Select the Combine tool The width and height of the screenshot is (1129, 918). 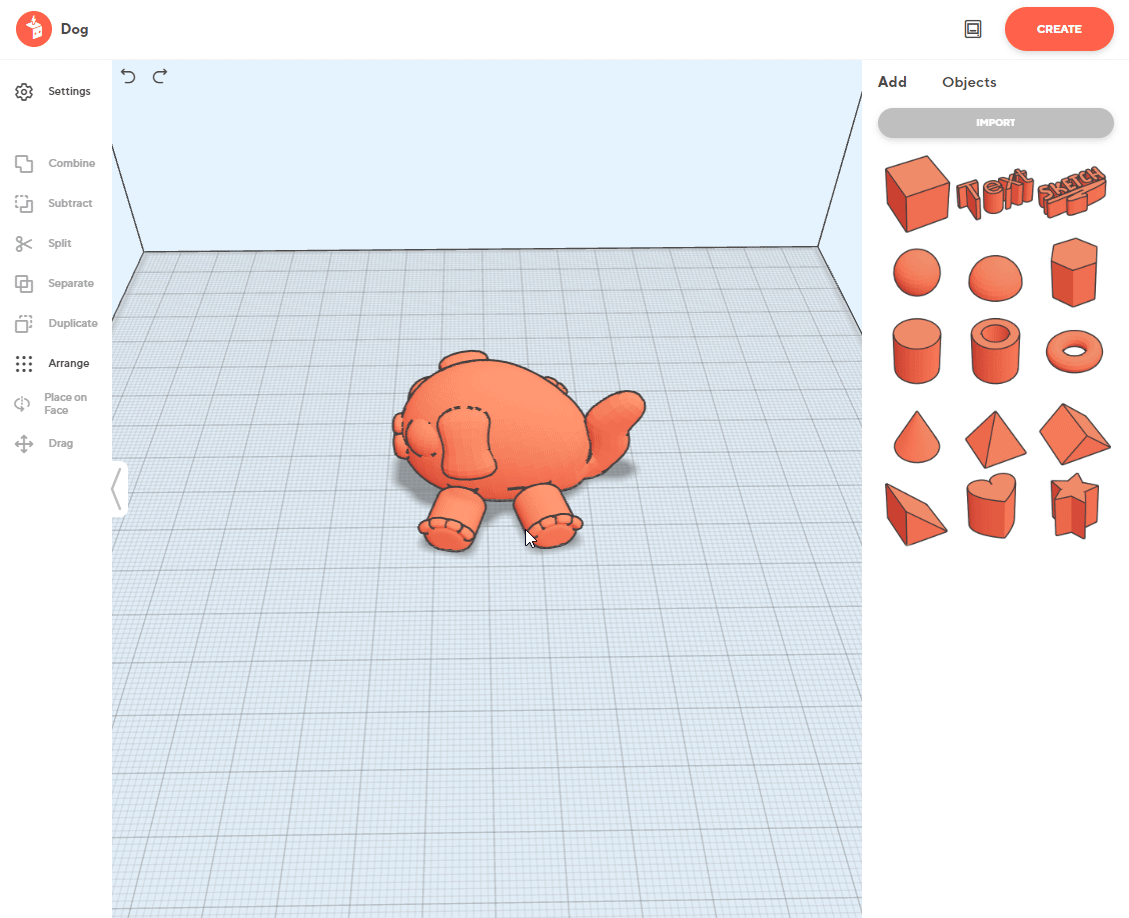point(56,164)
